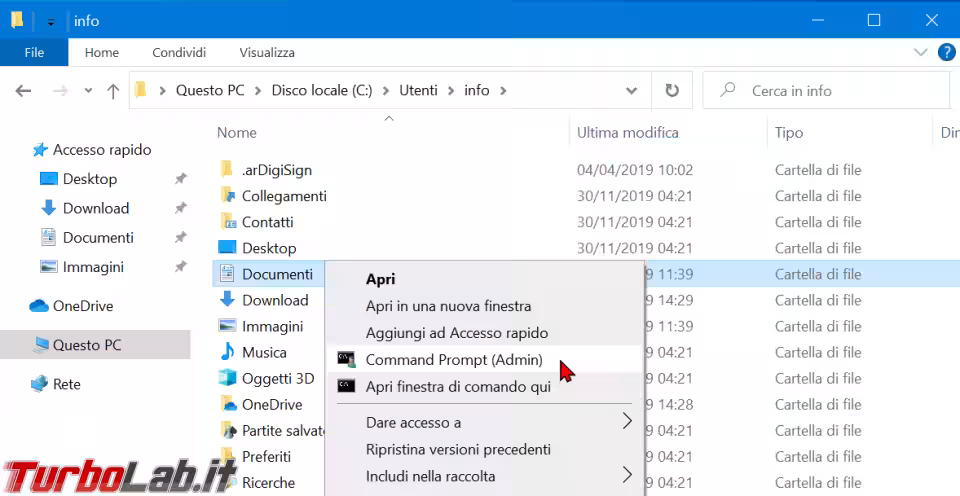Sort by the Tipo column header

[x=789, y=133]
